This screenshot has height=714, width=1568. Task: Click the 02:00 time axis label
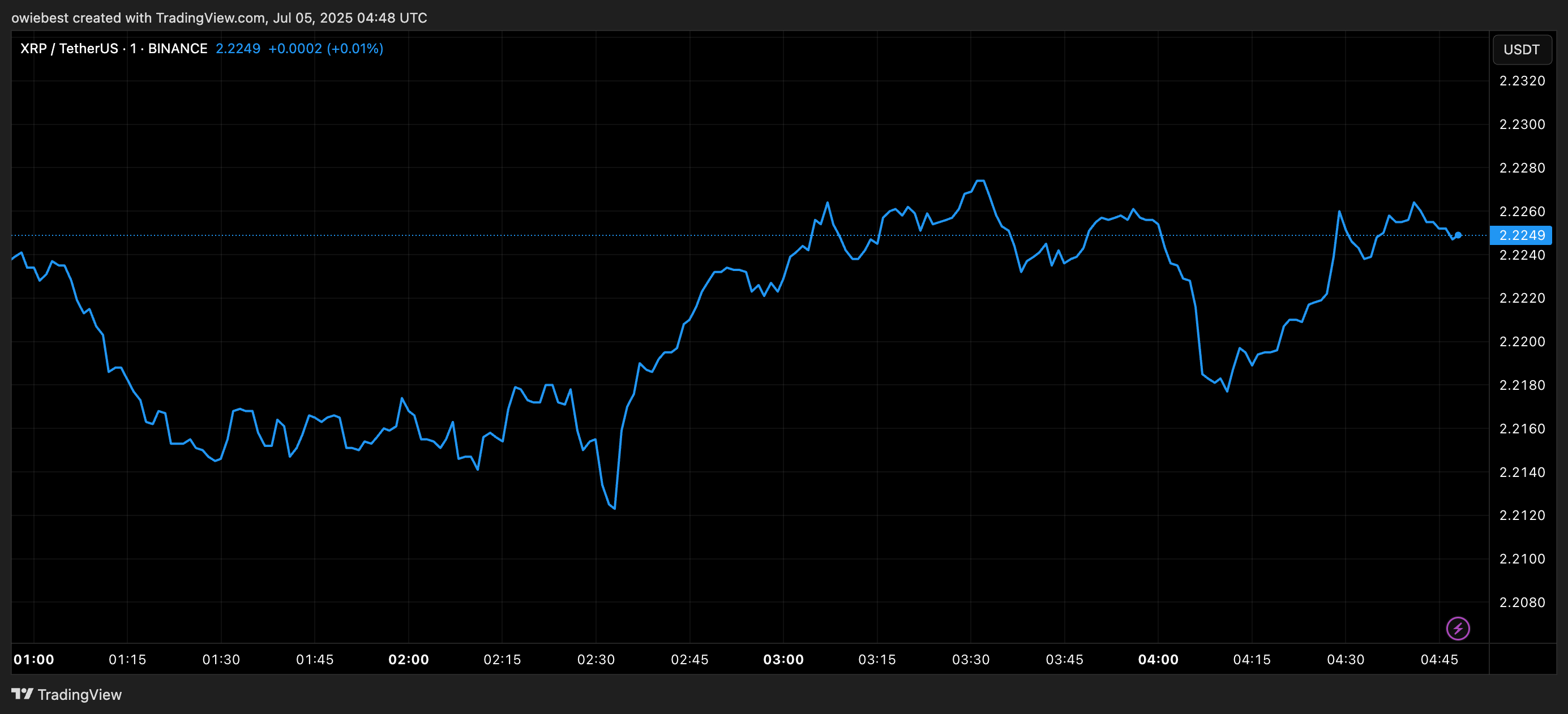pos(409,659)
